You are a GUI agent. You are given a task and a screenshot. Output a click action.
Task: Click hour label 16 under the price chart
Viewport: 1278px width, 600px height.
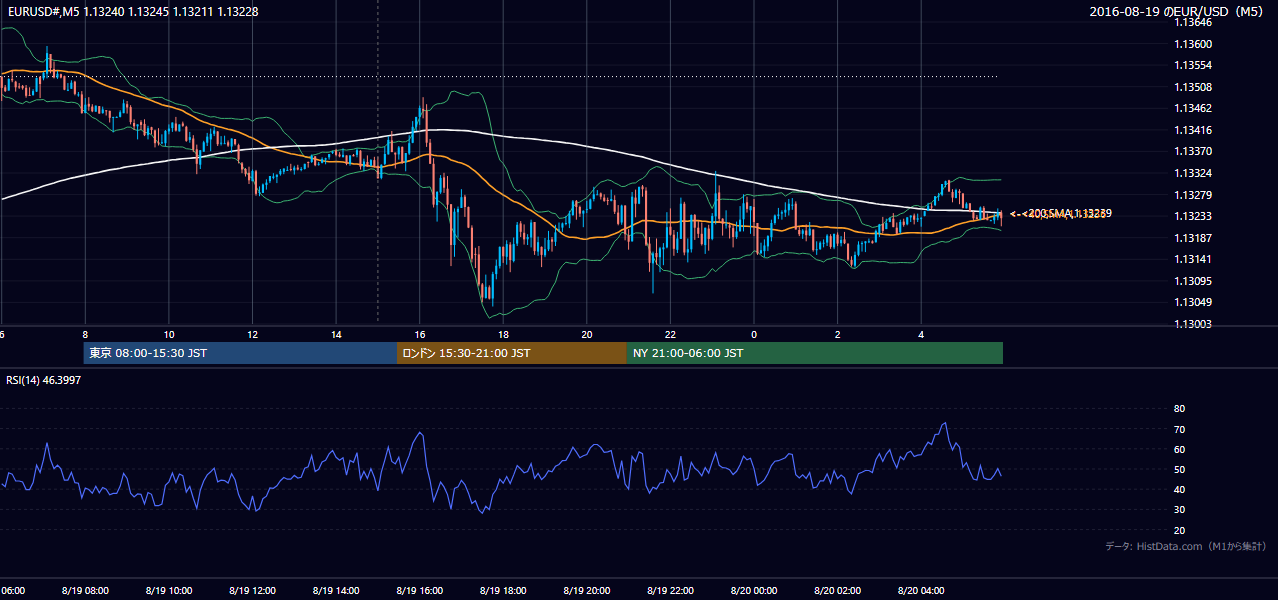coord(420,335)
